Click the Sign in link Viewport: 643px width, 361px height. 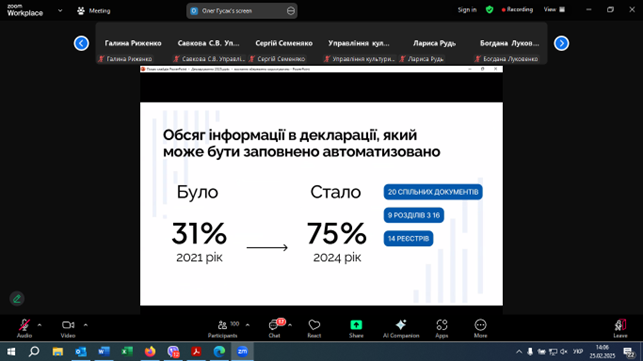[467, 9]
